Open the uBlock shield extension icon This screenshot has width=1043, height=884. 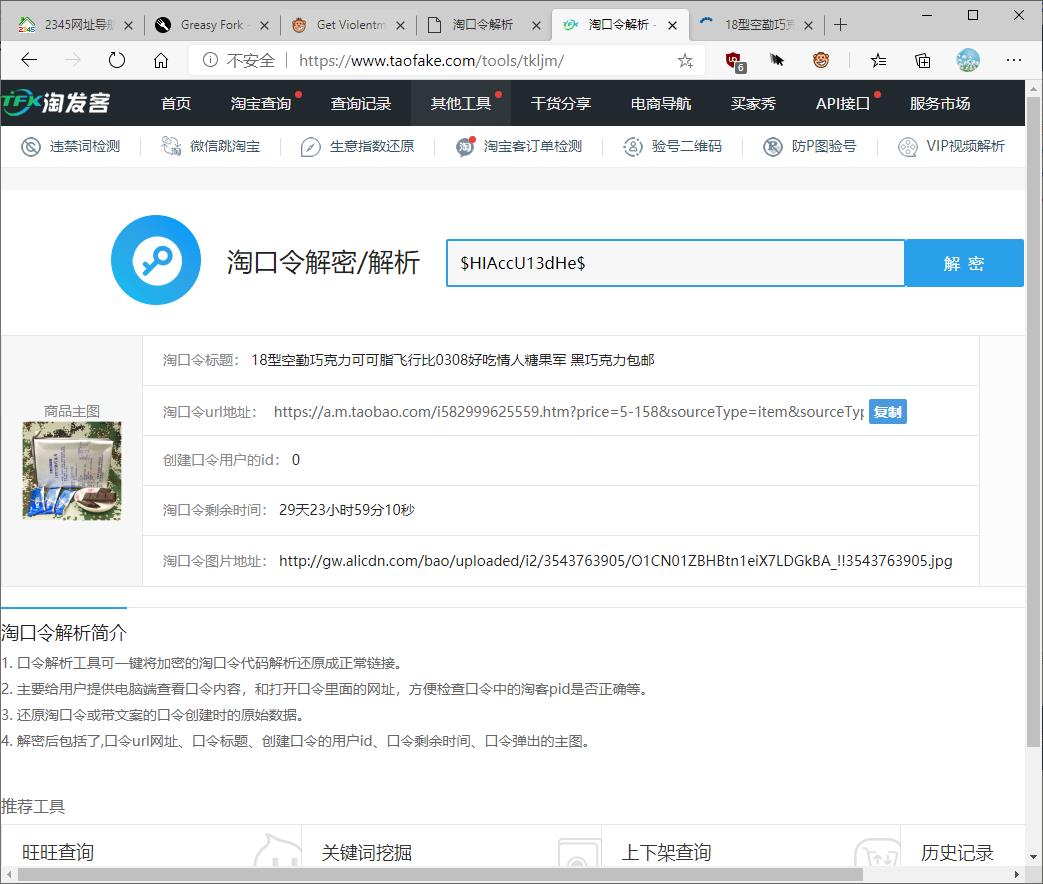[x=734, y=61]
